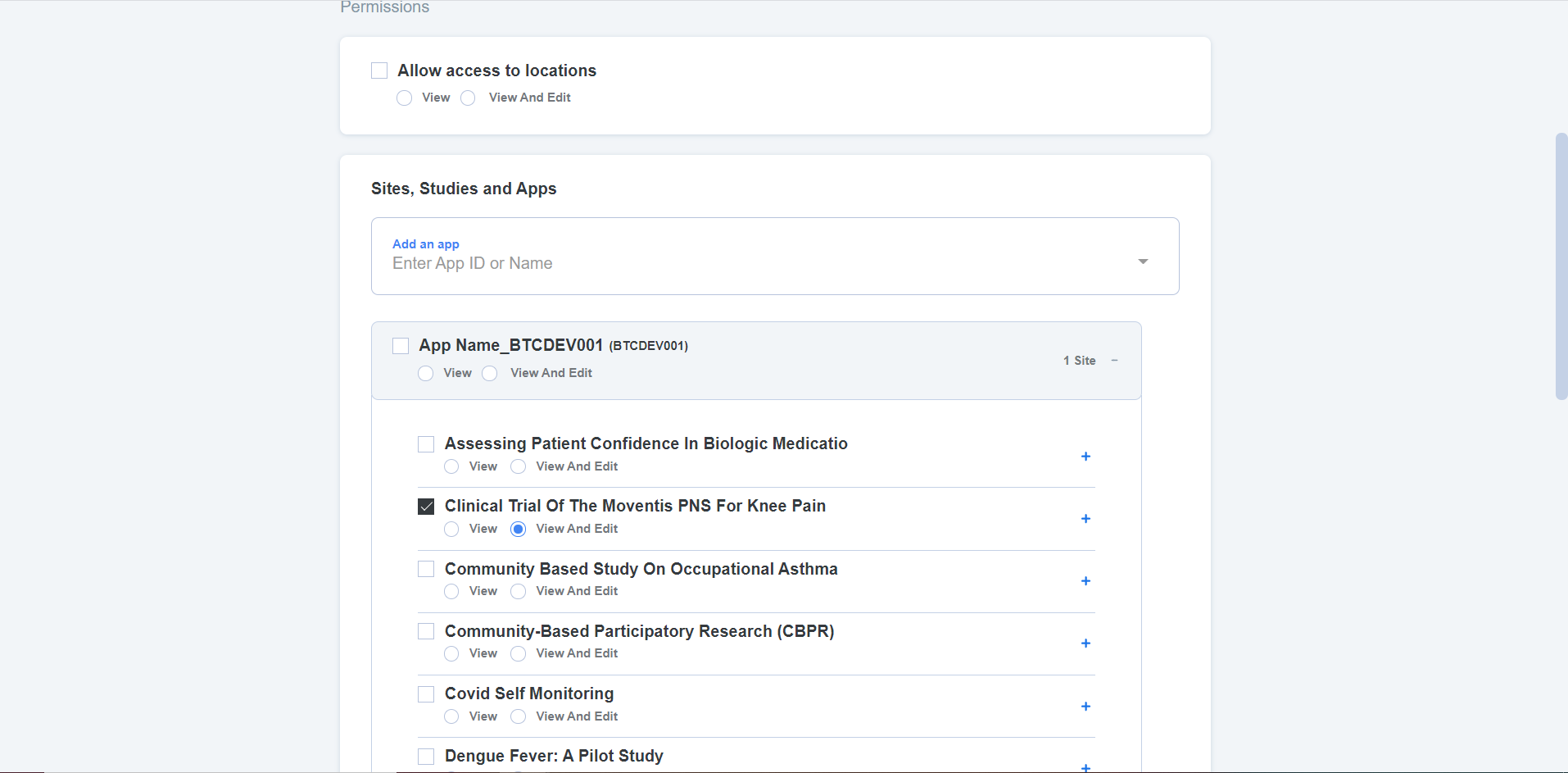Select View radio under Allow access to locations
1568x773 pixels.
(404, 98)
